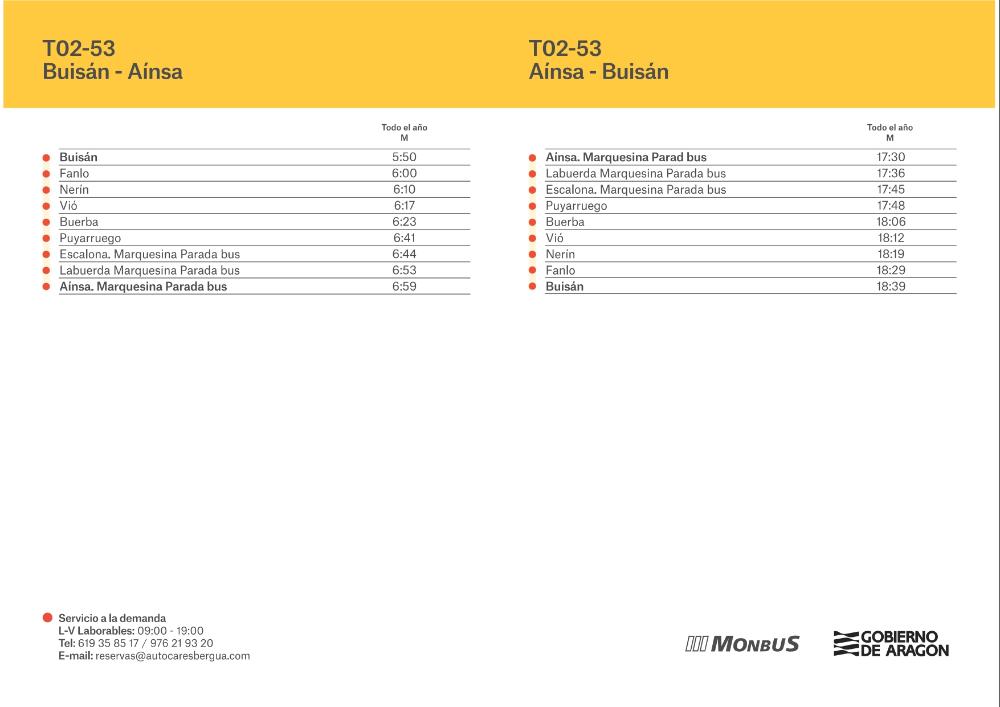Click the 18:39 arrival time at Buisán

(x=890, y=287)
